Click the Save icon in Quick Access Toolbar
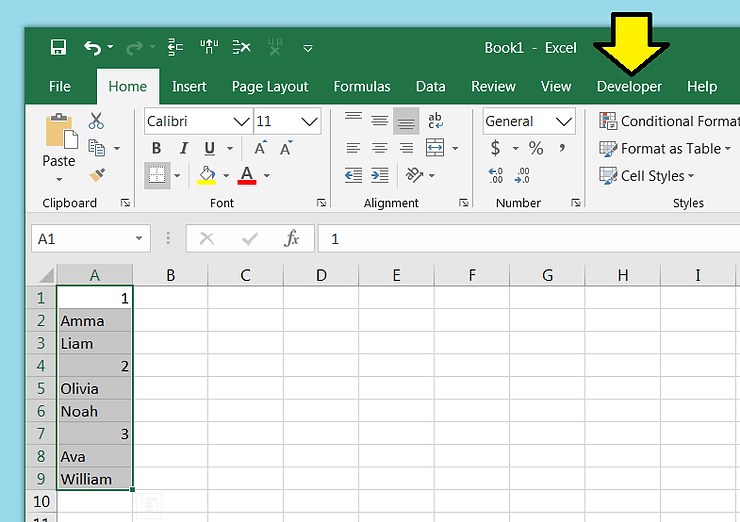Viewport: 740px width, 522px height. click(x=58, y=47)
